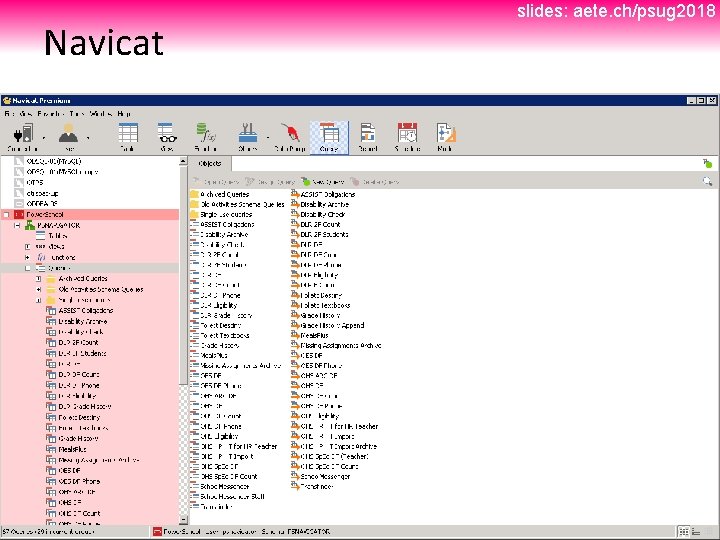Open the dropdown arrow beside Connection button
The height and width of the screenshot is (540, 720).
point(44,138)
